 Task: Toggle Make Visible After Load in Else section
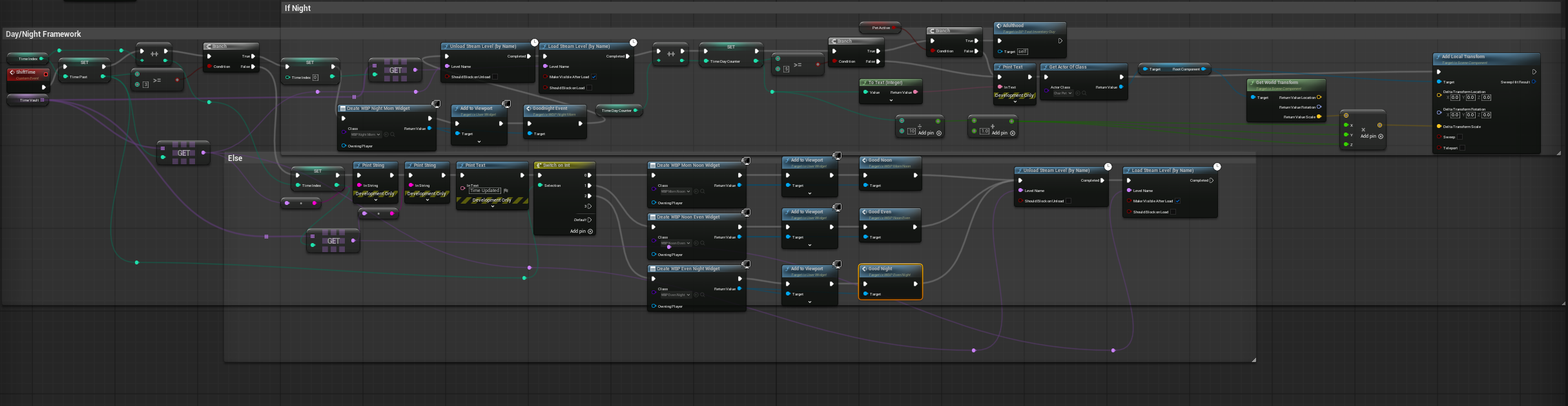1177,201
